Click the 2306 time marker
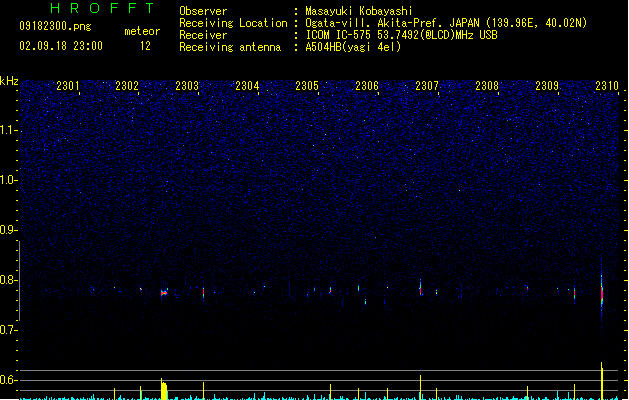This screenshot has width=629, height=400. coord(367,85)
